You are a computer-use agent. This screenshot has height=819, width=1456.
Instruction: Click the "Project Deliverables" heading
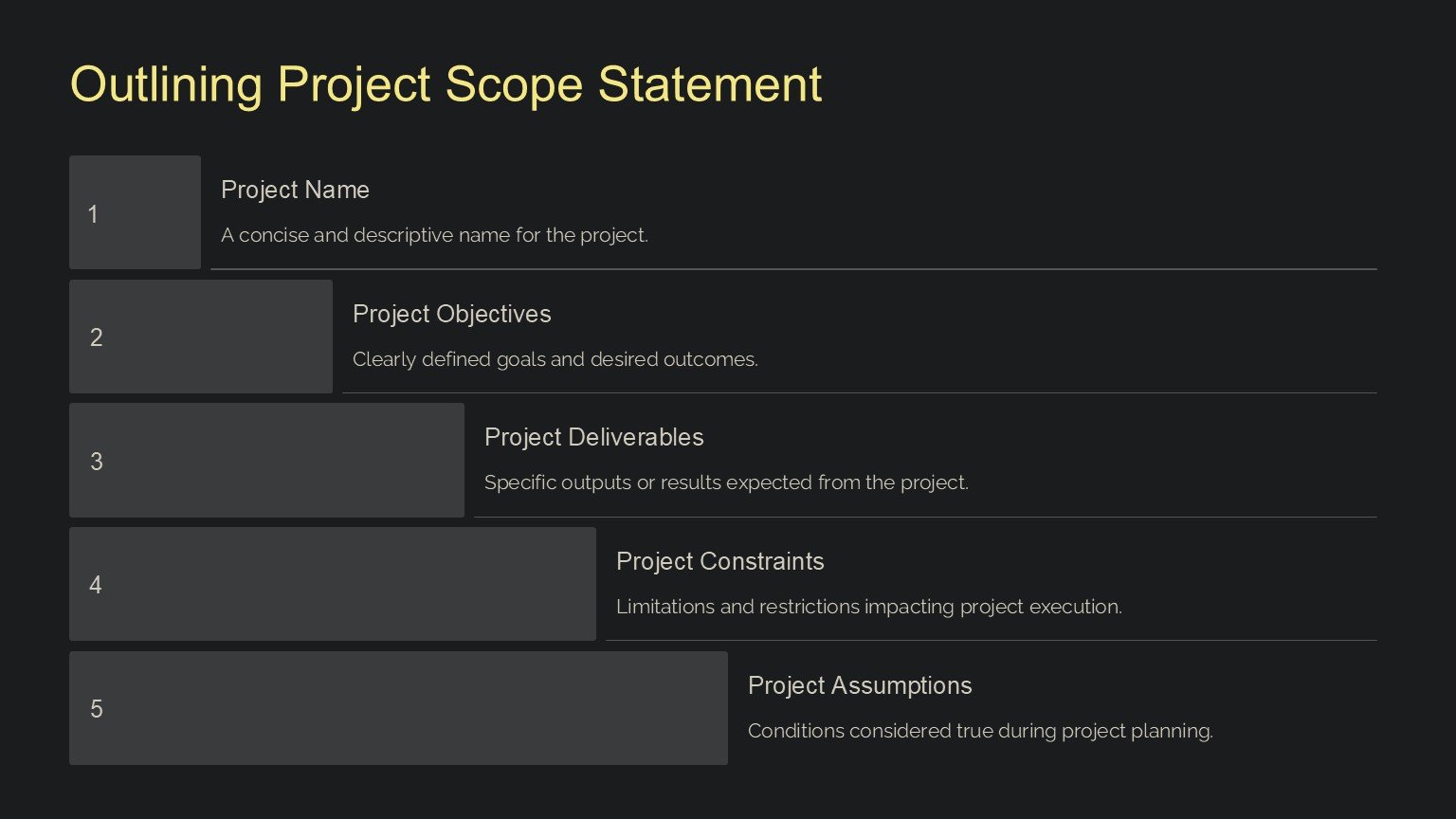593,437
